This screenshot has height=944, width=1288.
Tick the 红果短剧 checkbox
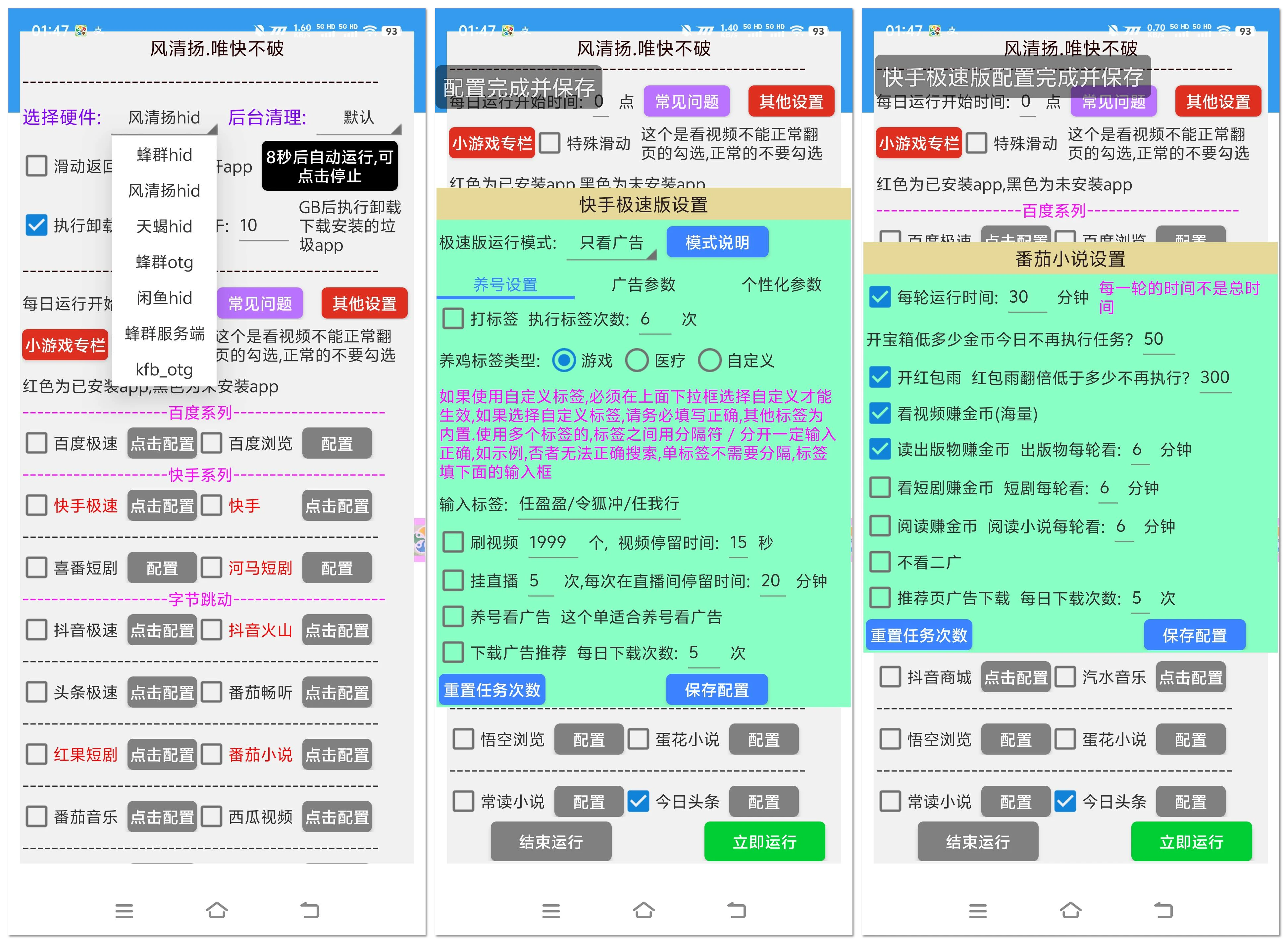click(36, 754)
